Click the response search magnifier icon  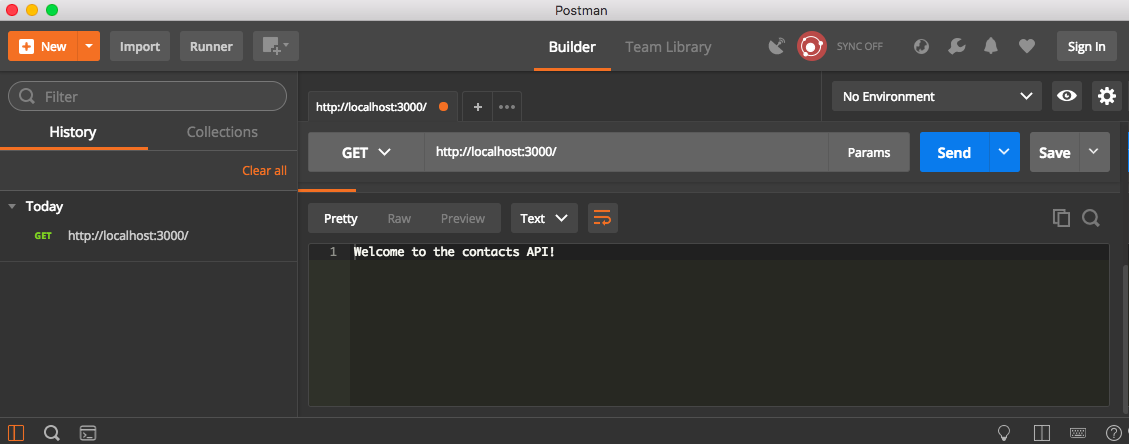click(1091, 218)
